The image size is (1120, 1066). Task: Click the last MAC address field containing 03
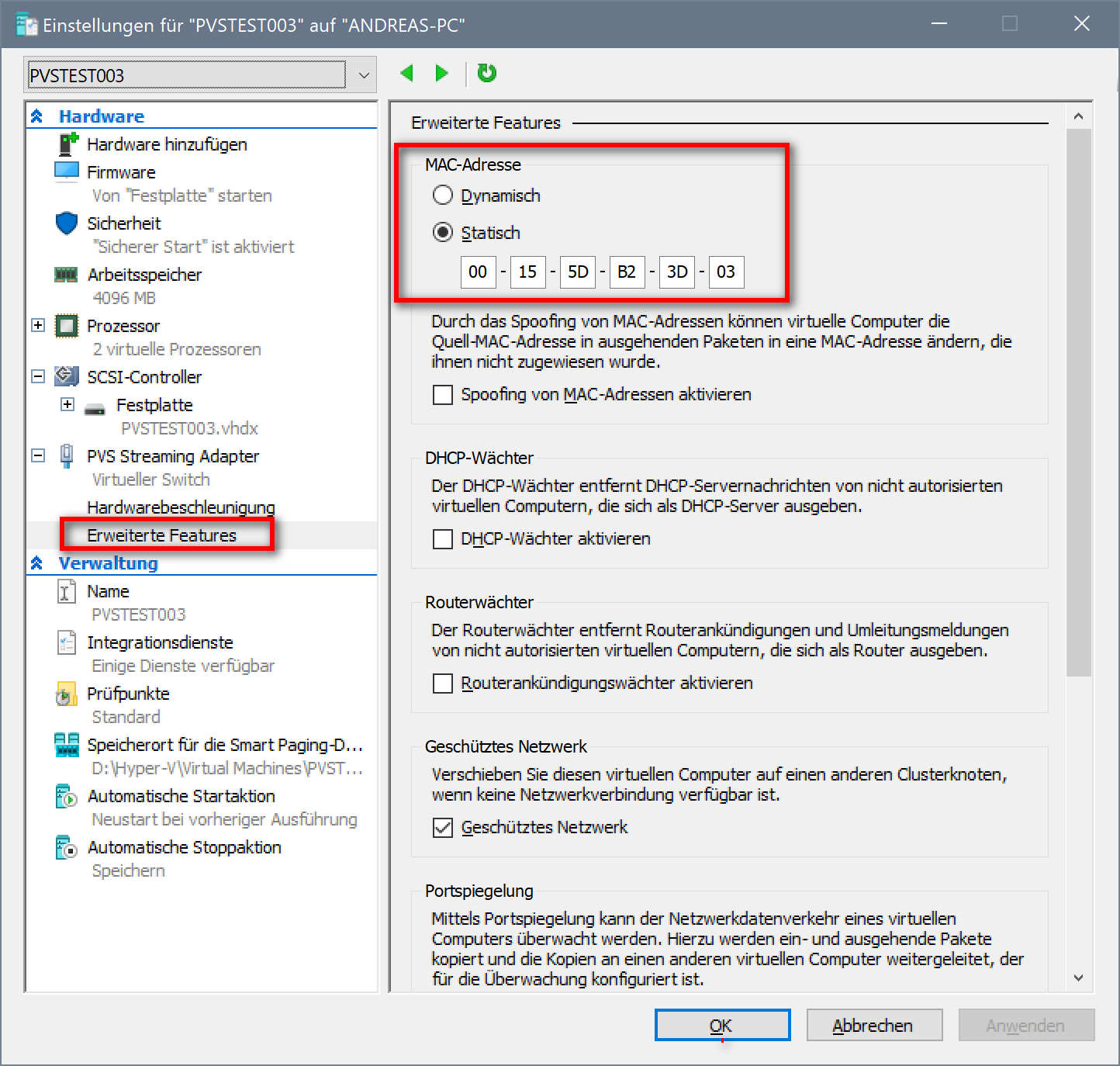pyautogui.click(x=726, y=272)
